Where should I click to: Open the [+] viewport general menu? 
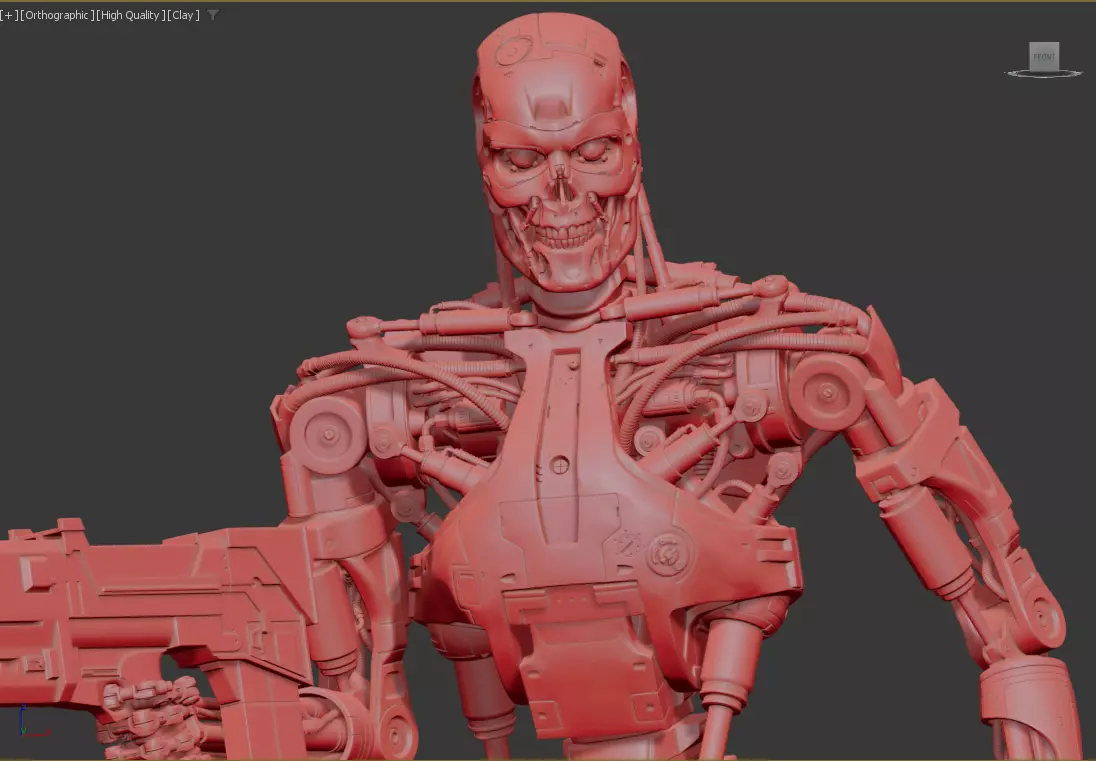8,15
